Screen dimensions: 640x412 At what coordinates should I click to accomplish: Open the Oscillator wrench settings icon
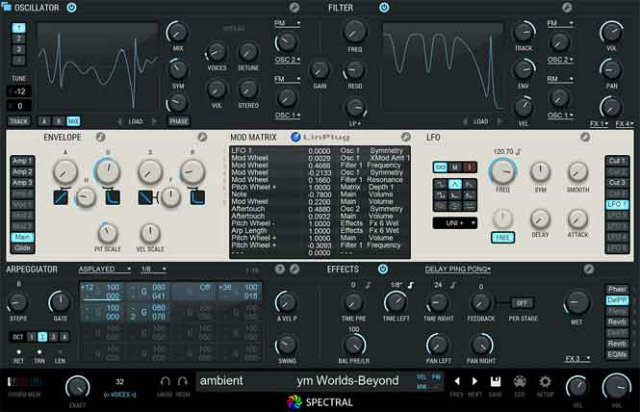pyautogui.click(x=294, y=7)
